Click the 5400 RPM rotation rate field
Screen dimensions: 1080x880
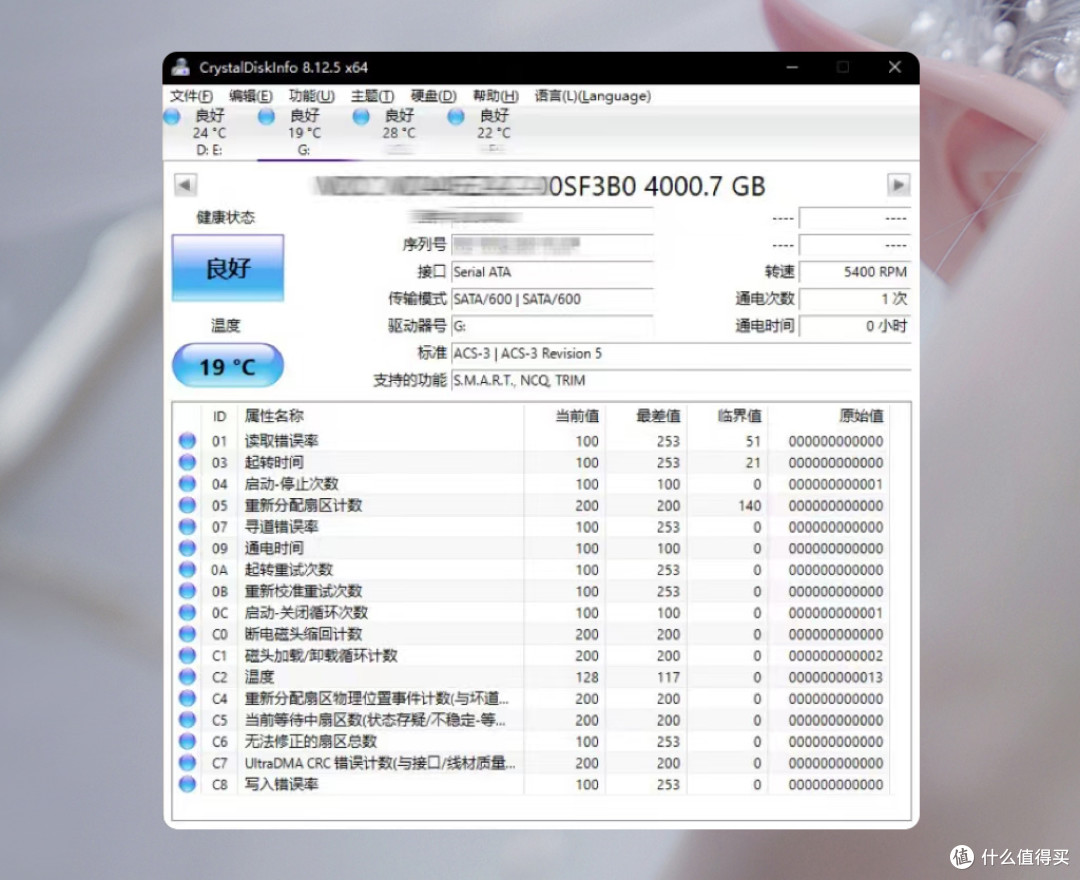click(855, 272)
